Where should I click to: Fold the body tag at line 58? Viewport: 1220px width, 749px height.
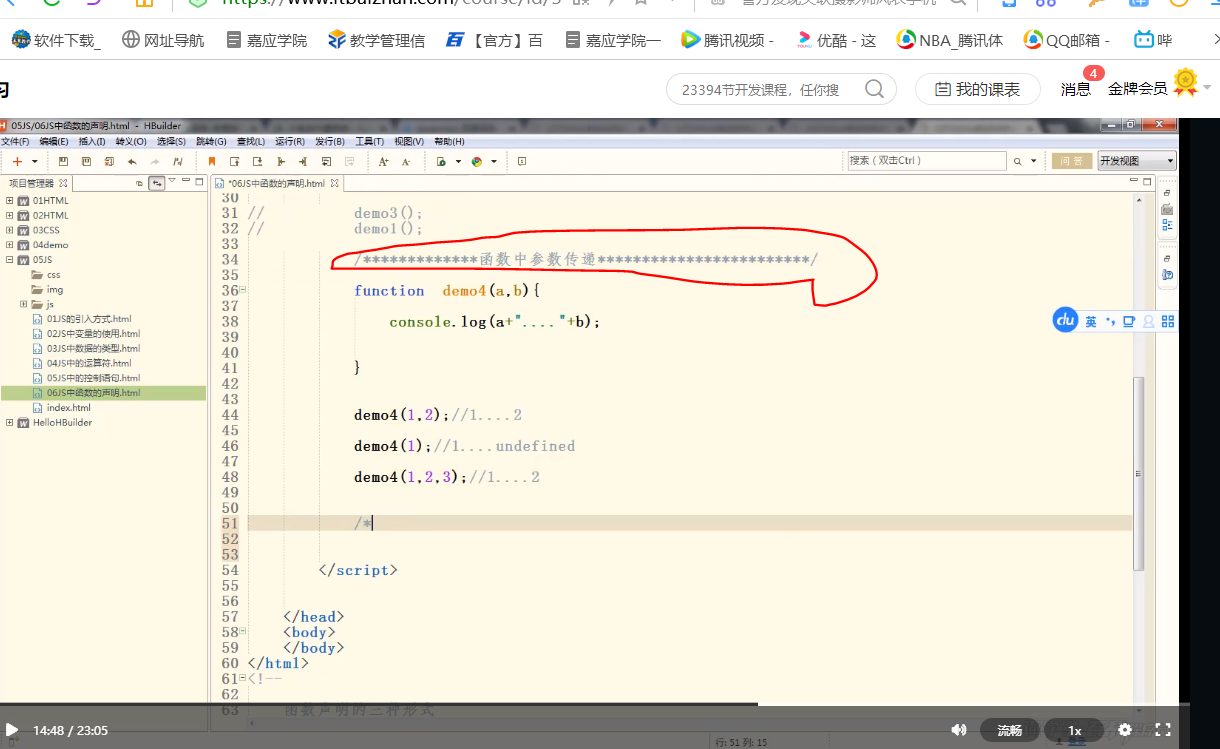pyautogui.click(x=243, y=632)
